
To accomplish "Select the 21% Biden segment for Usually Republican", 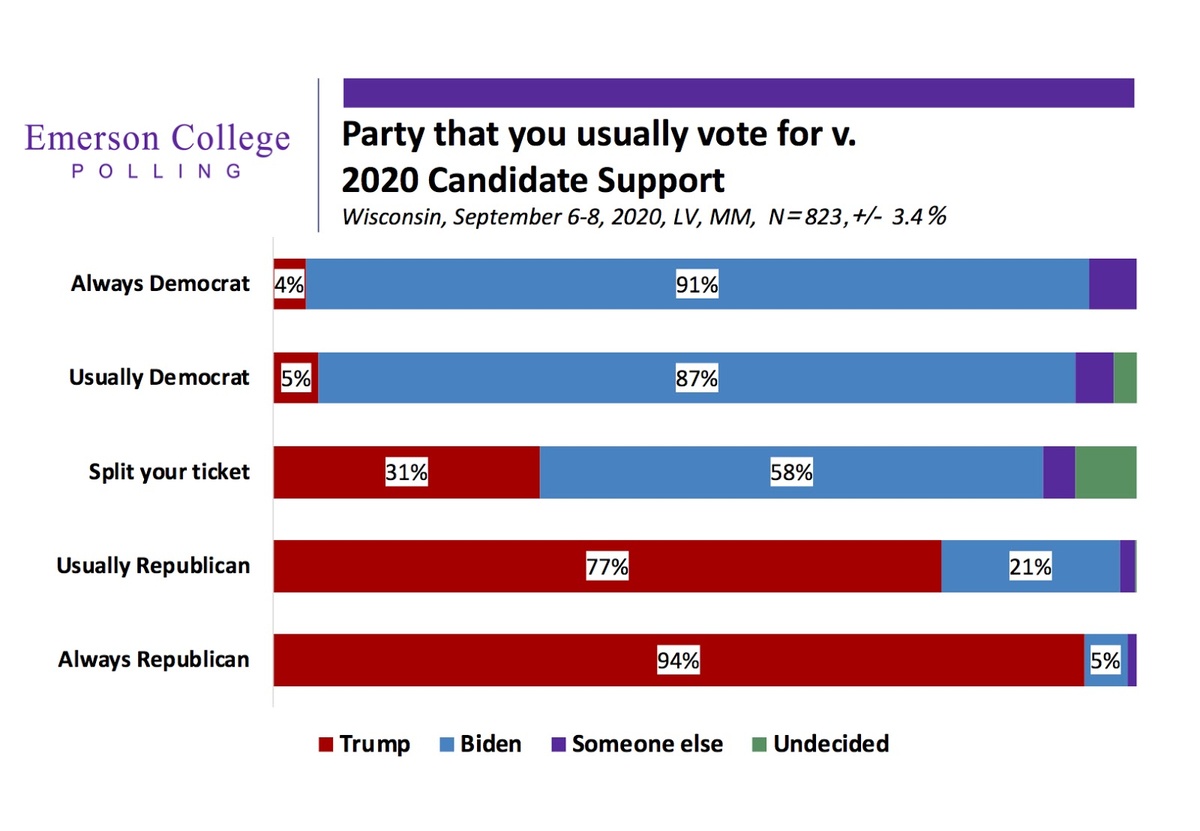I will click(x=1030, y=566).
